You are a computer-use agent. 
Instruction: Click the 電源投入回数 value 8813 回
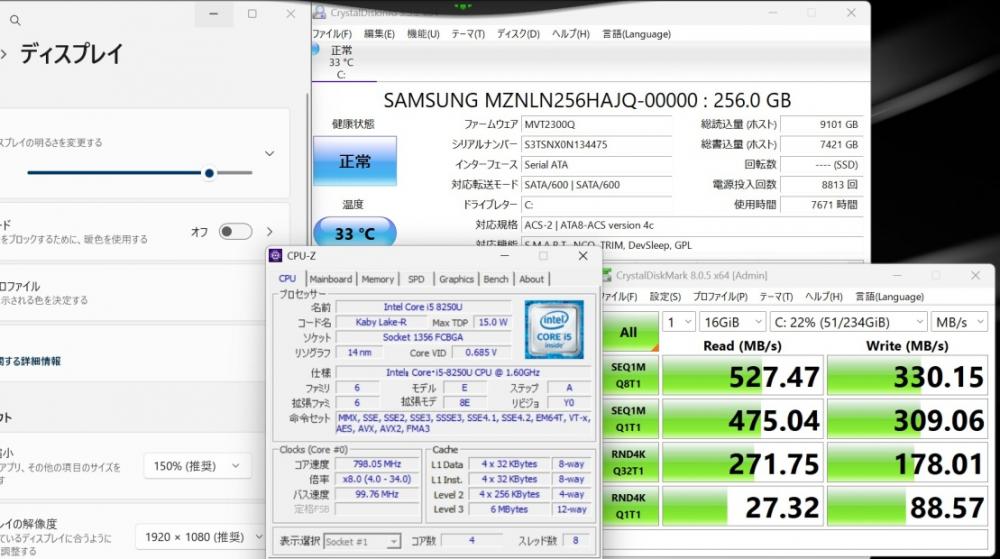click(x=821, y=184)
